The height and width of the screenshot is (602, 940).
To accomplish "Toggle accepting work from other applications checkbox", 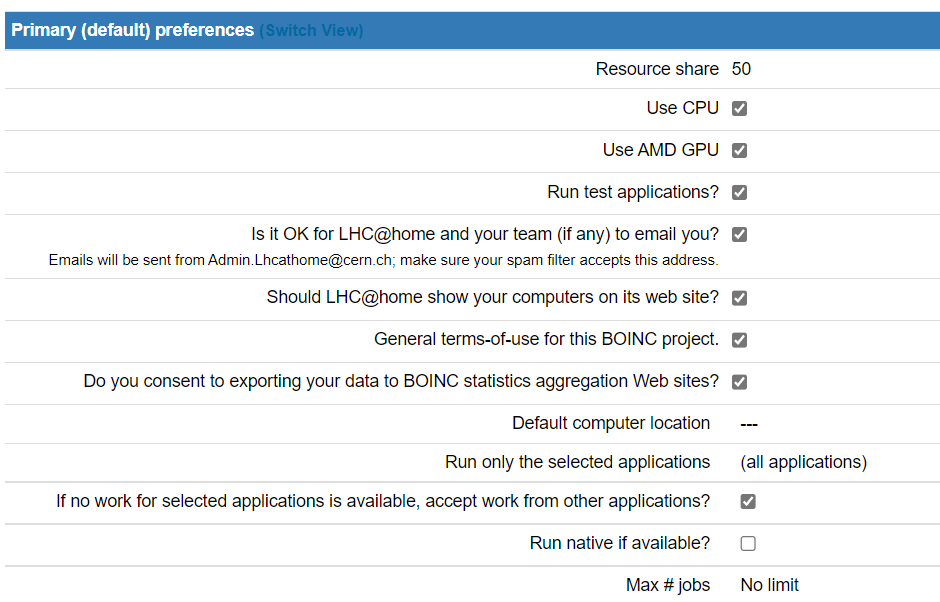I will [x=748, y=502].
